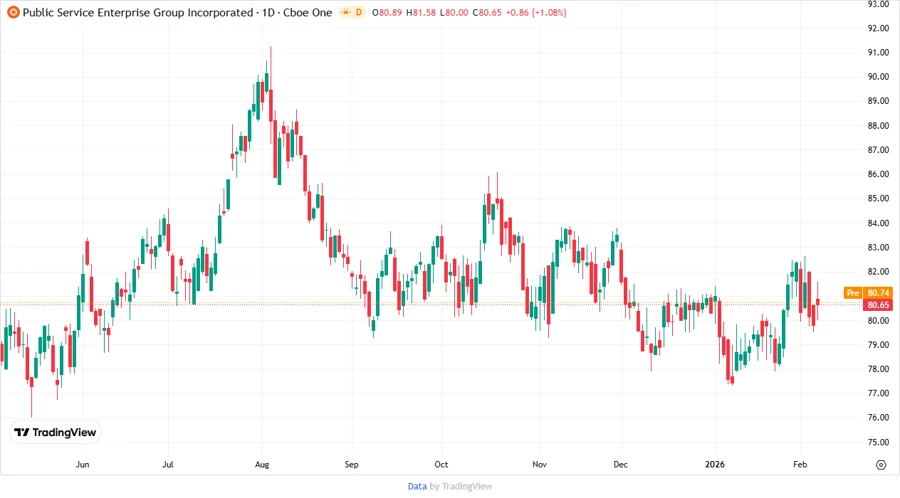Click the 90.00 price axis label
The height and width of the screenshot is (498, 900).
(878, 77)
